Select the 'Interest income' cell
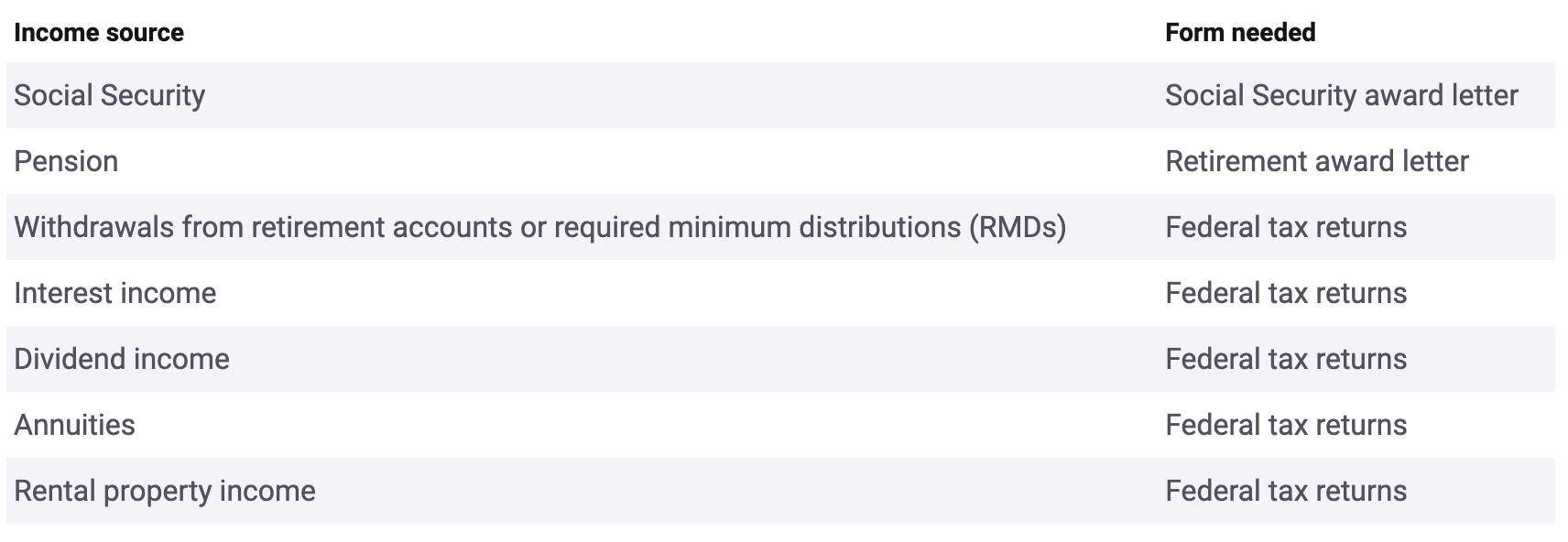 tap(115, 293)
